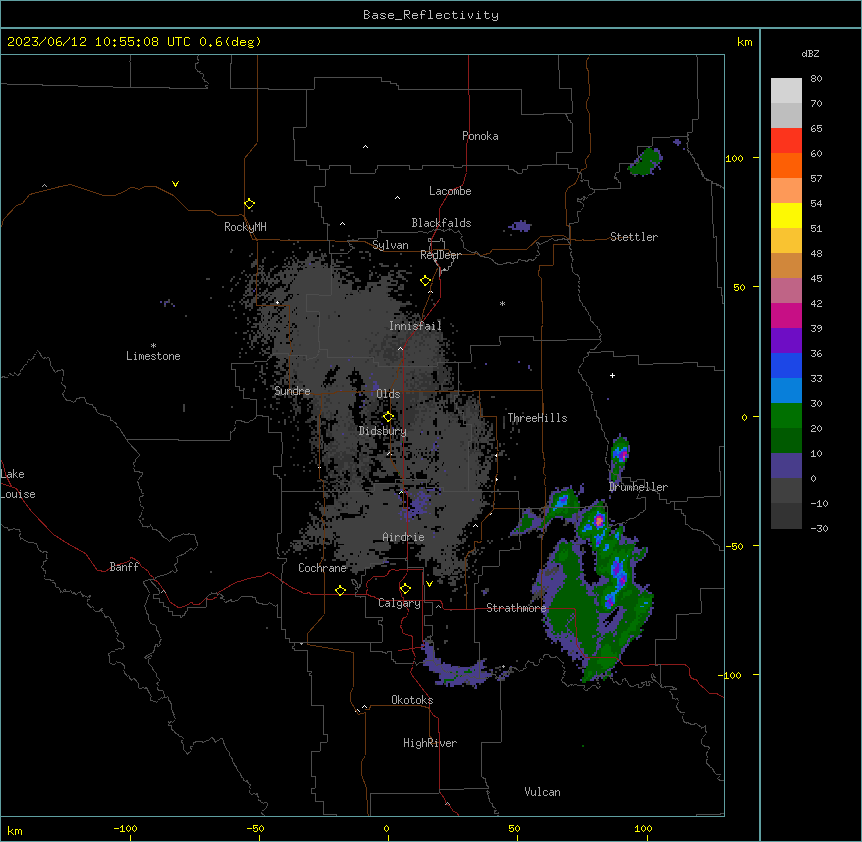Select the yellow diamond marker beneath Cochrane
Image resolution: width=862 pixels, height=842 pixels.
tap(340, 590)
